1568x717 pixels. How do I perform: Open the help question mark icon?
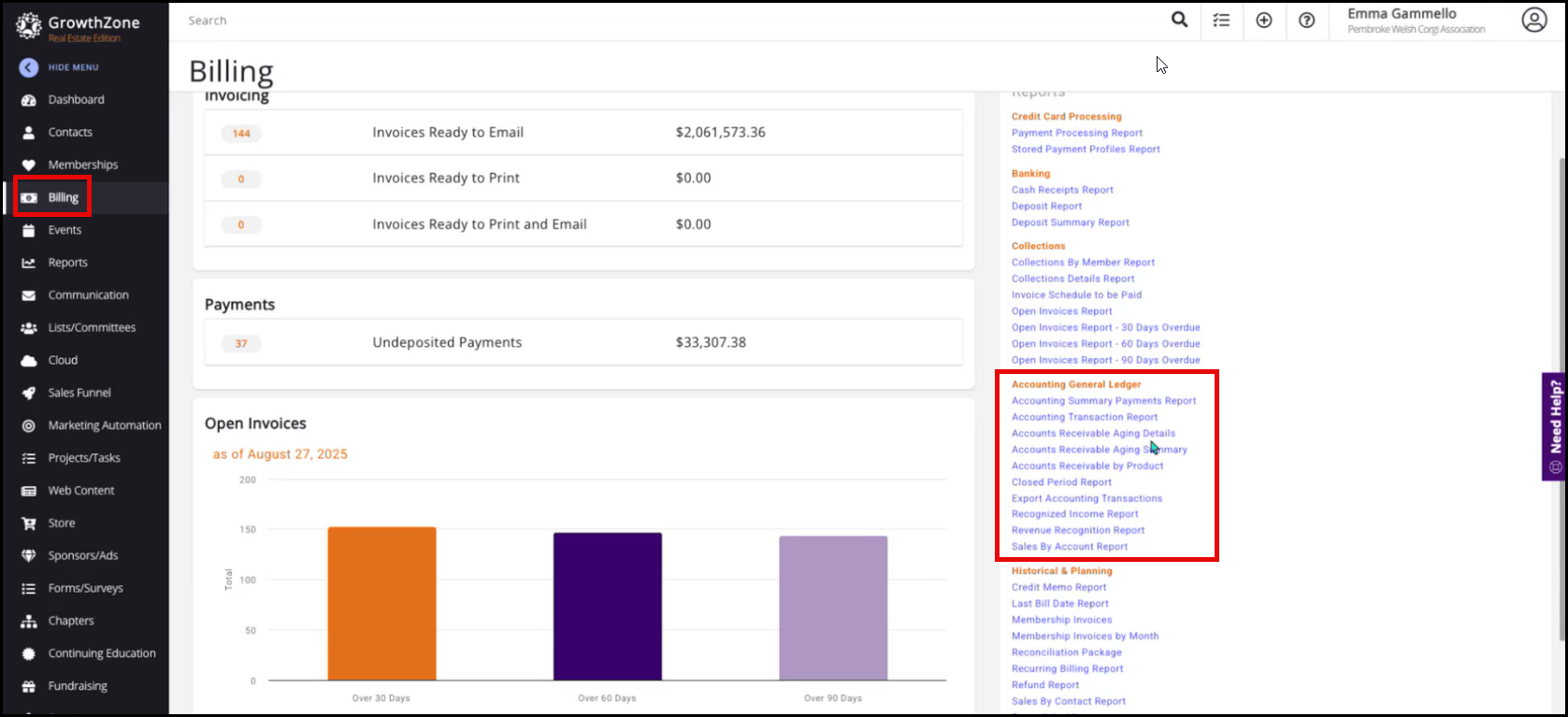pyautogui.click(x=1307, y=21)
